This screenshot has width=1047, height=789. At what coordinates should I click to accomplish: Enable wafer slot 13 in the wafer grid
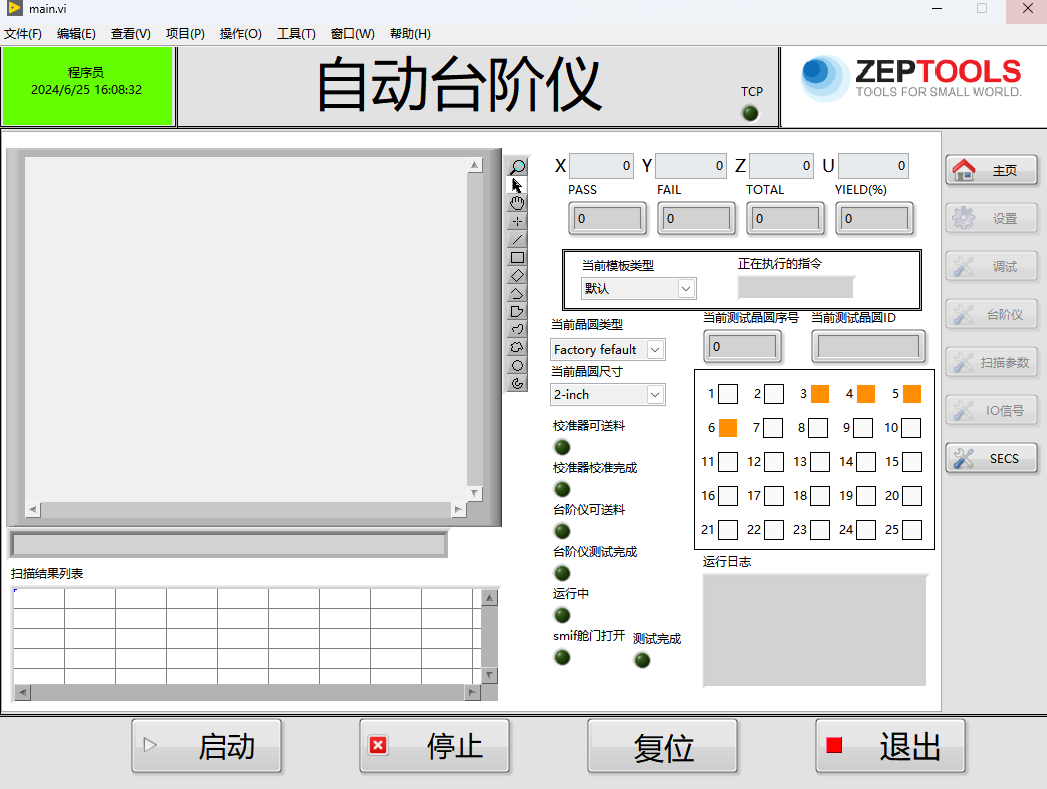pos(819,462)
